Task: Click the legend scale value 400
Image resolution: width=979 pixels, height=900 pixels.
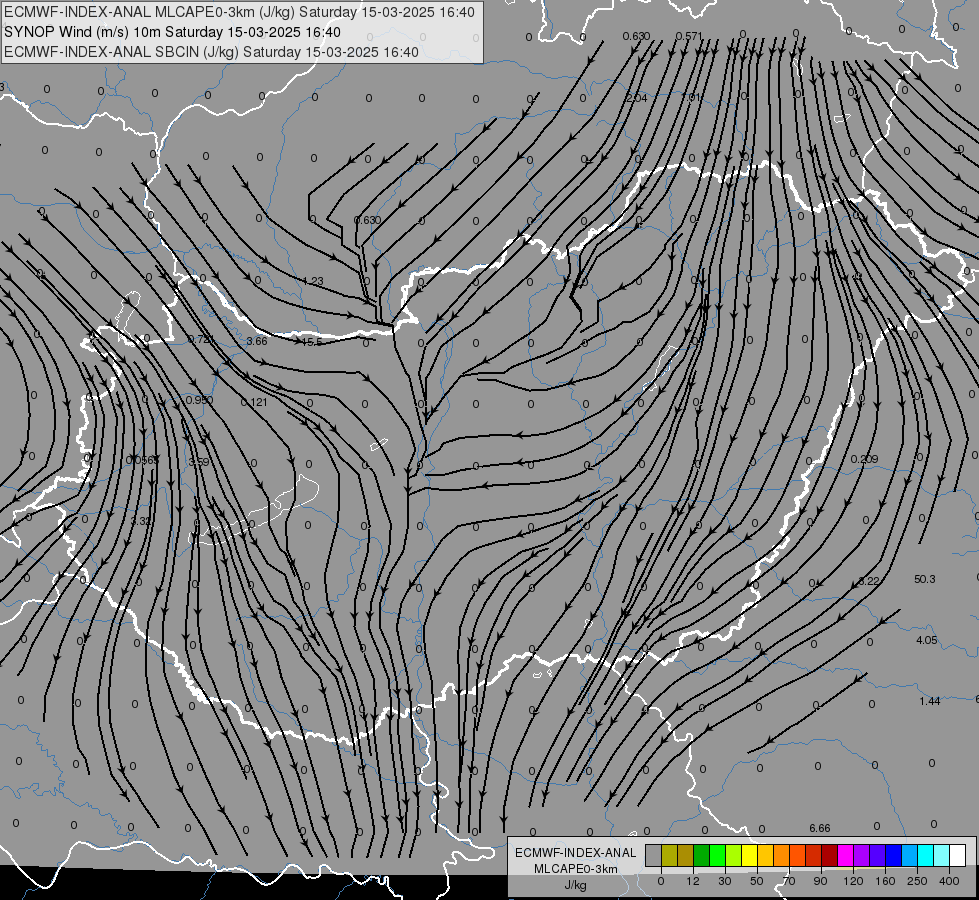Action: (x=949, y=881)
